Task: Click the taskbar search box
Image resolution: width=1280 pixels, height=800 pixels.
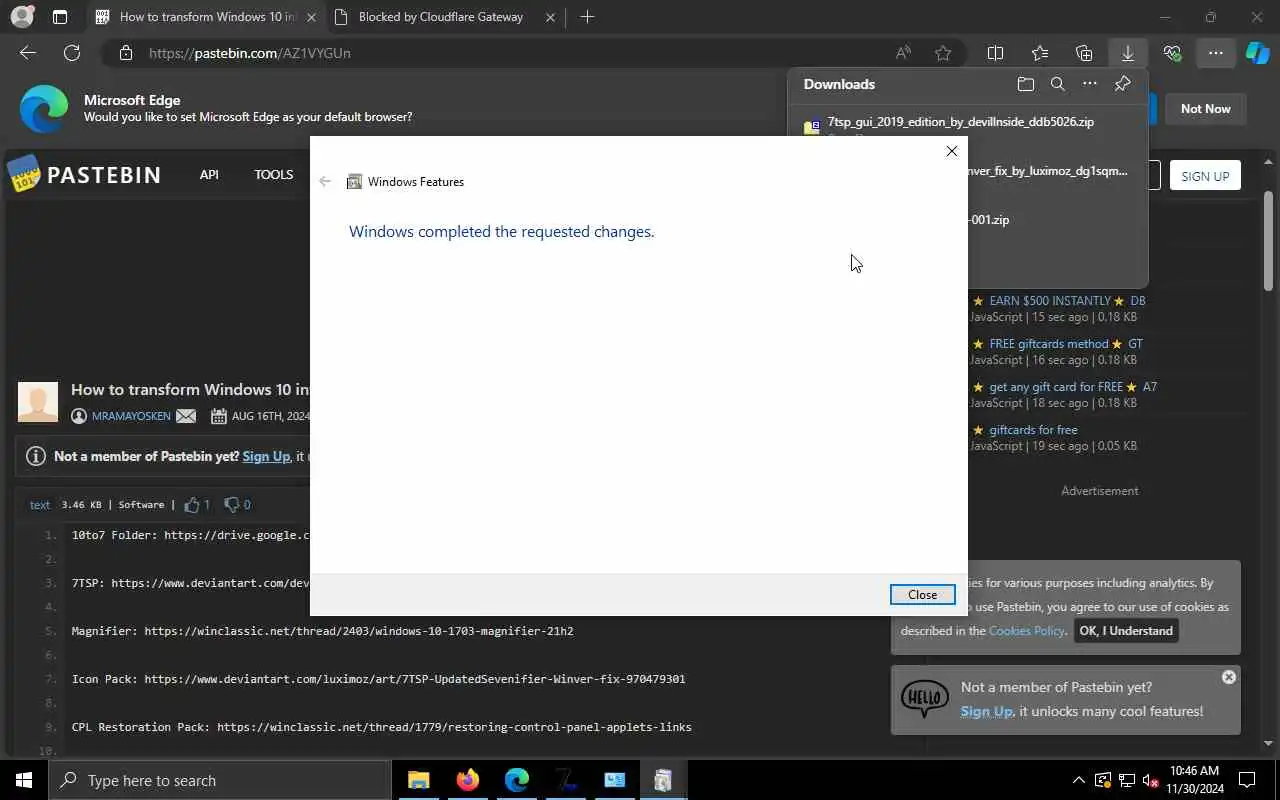Action: coord(220,780)
